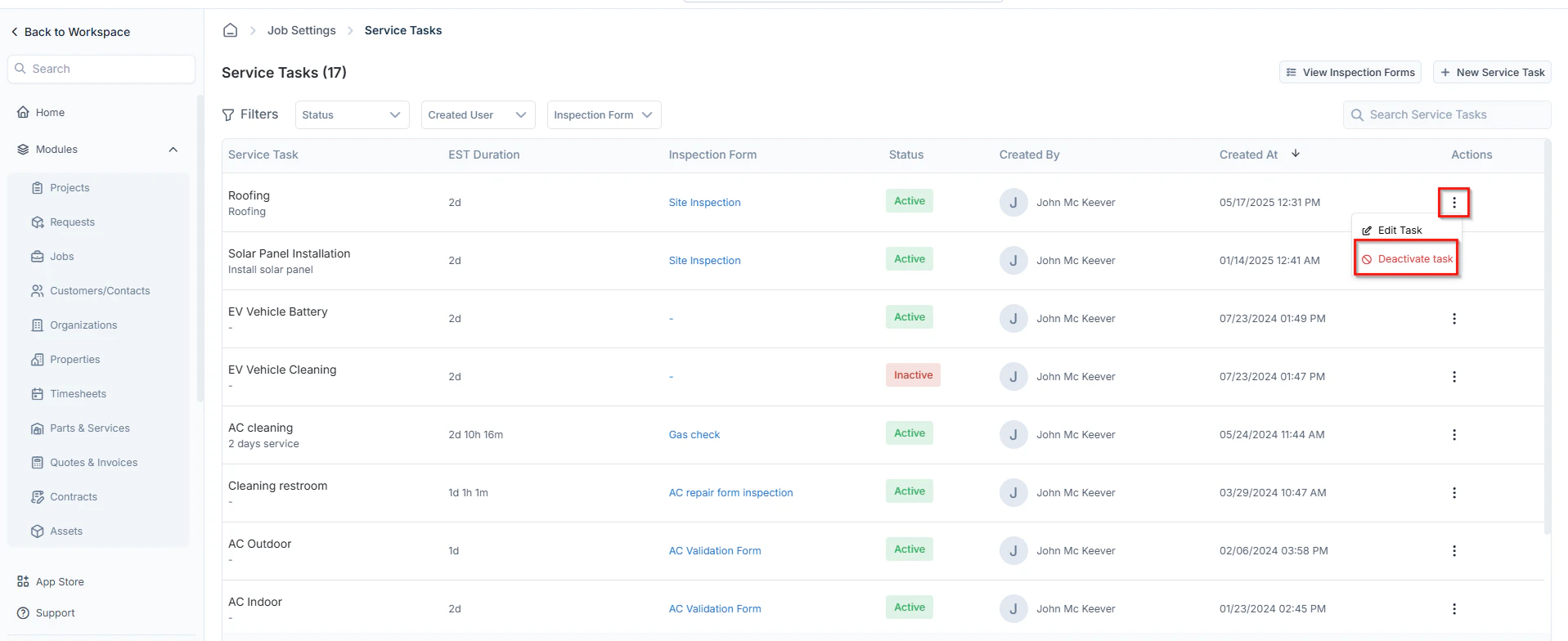This screenshot has height=641, width=1568.
Task: Open the Inspection Form filter dropdown
Action: 604,115
